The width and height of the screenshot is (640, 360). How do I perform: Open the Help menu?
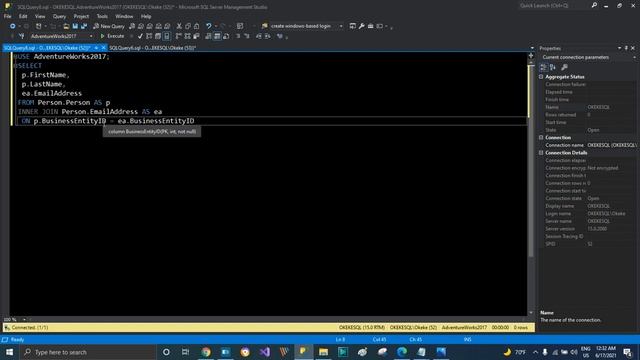[x=146, y=16]
